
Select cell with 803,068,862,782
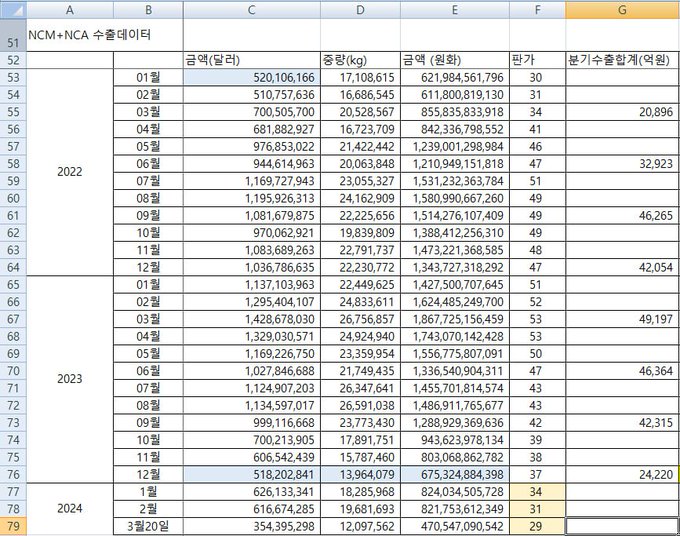(454, 457)
